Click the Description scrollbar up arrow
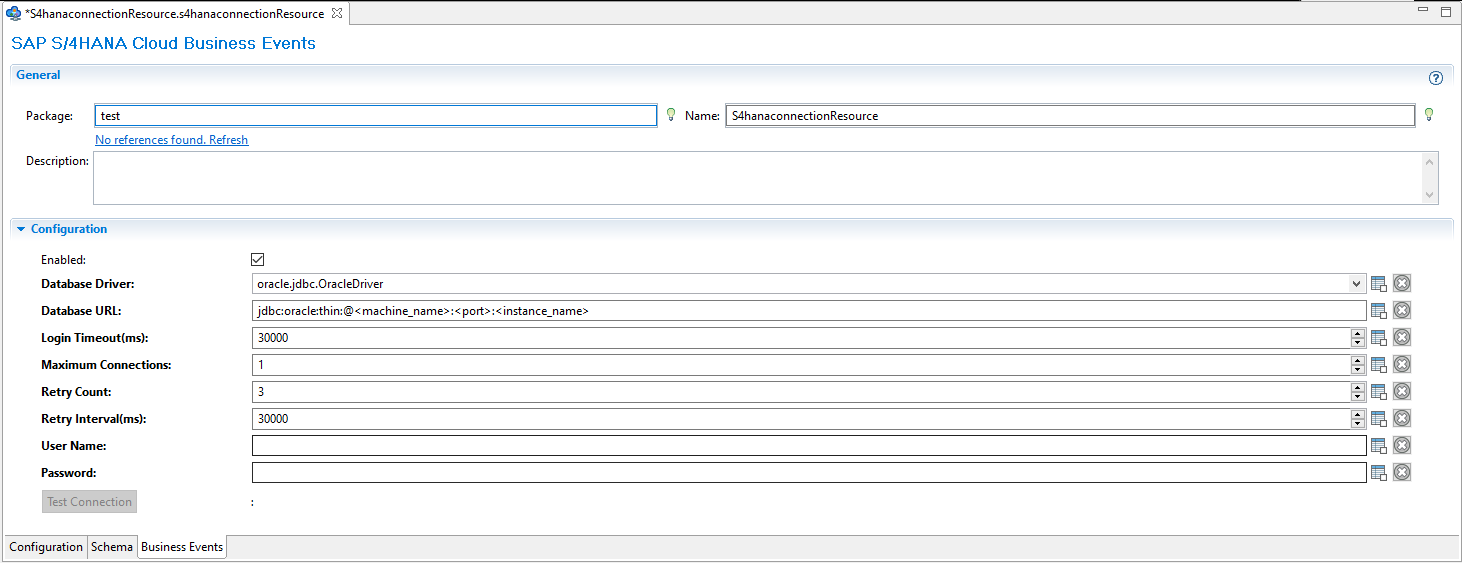The width and height of the screenshot is (1462, 563). click(1430, 161)
